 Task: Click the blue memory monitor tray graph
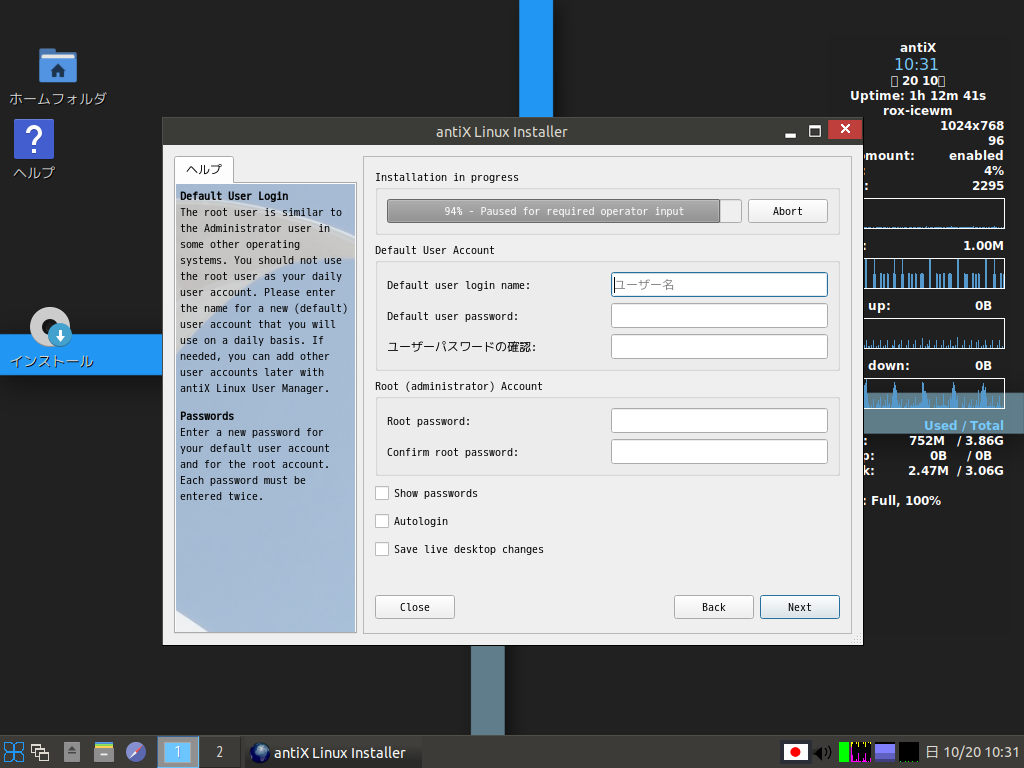point(885,752)
